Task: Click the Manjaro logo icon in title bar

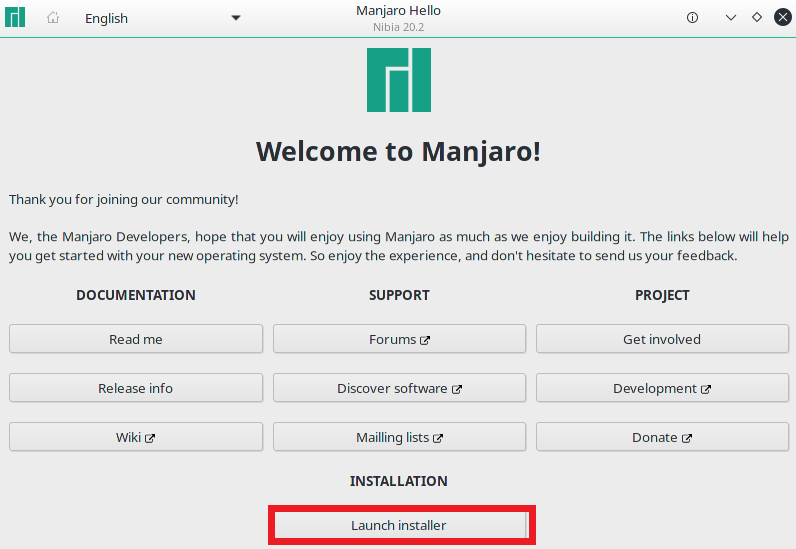Action: click(15, 17)
